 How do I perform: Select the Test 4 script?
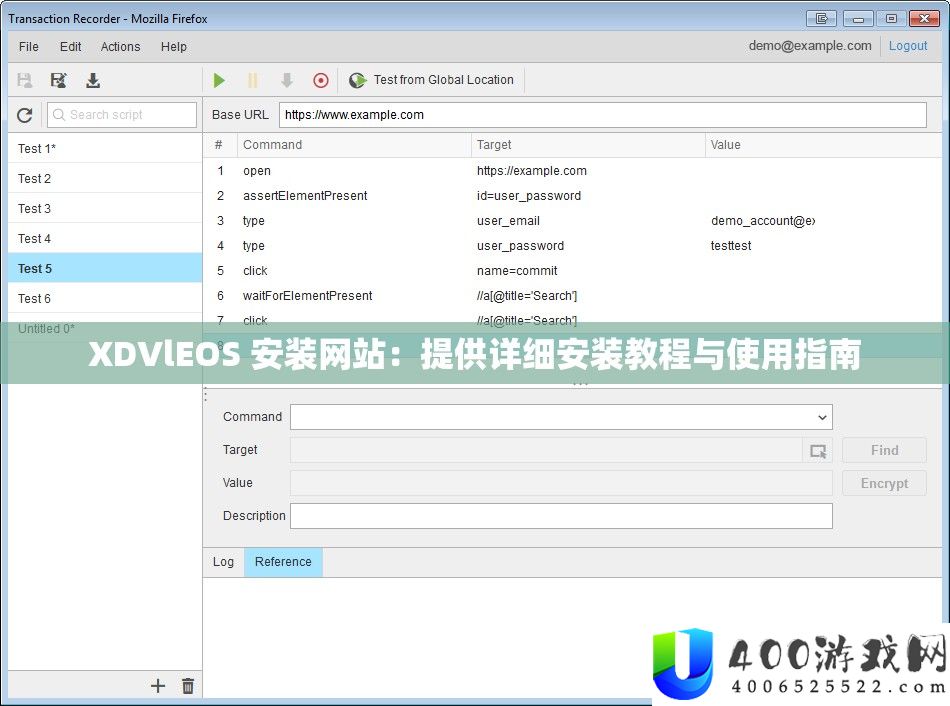click(105, 239)
